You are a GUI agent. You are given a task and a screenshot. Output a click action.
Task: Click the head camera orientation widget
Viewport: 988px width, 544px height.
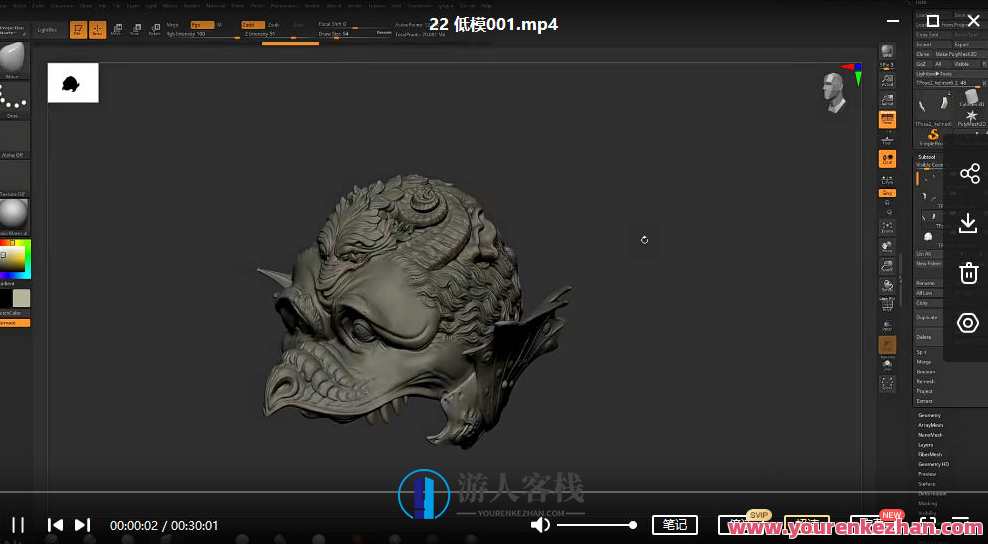click(x=834, y=92)
